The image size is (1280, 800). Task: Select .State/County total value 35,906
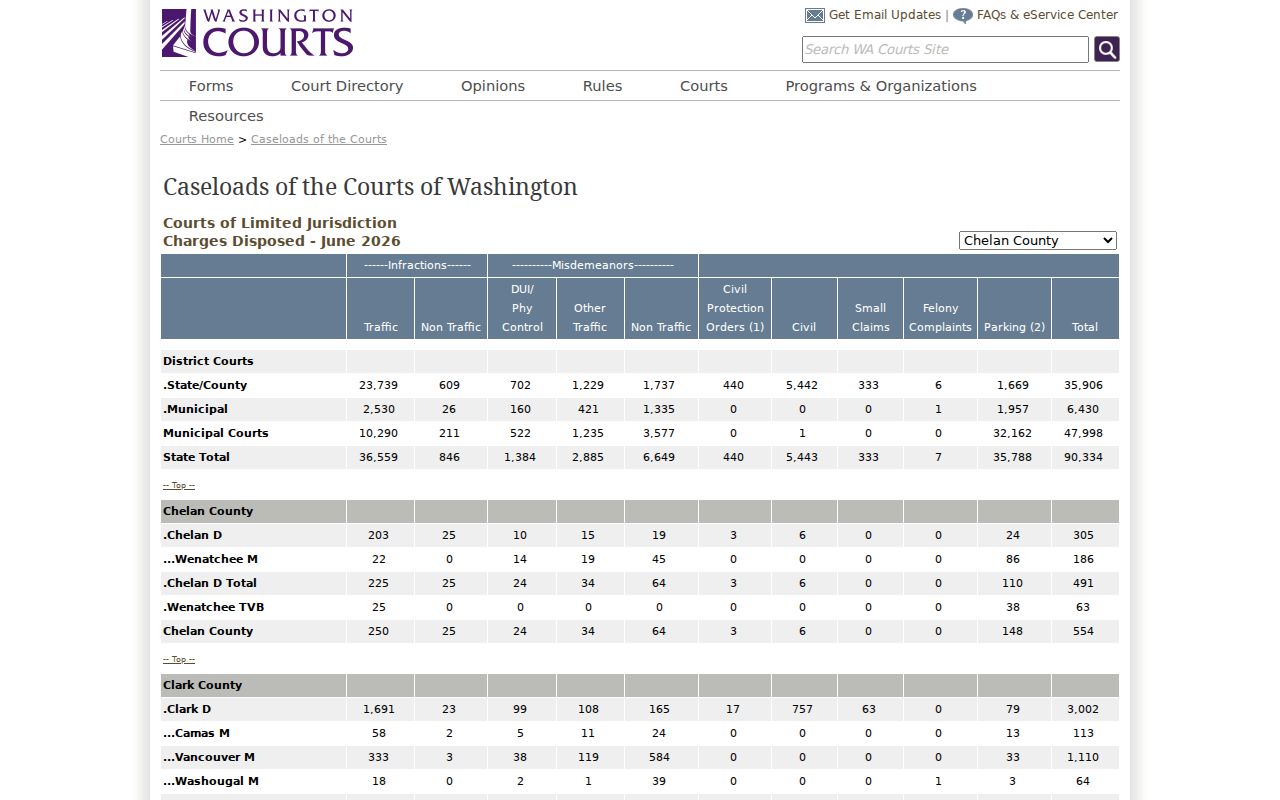[1085, 385]
